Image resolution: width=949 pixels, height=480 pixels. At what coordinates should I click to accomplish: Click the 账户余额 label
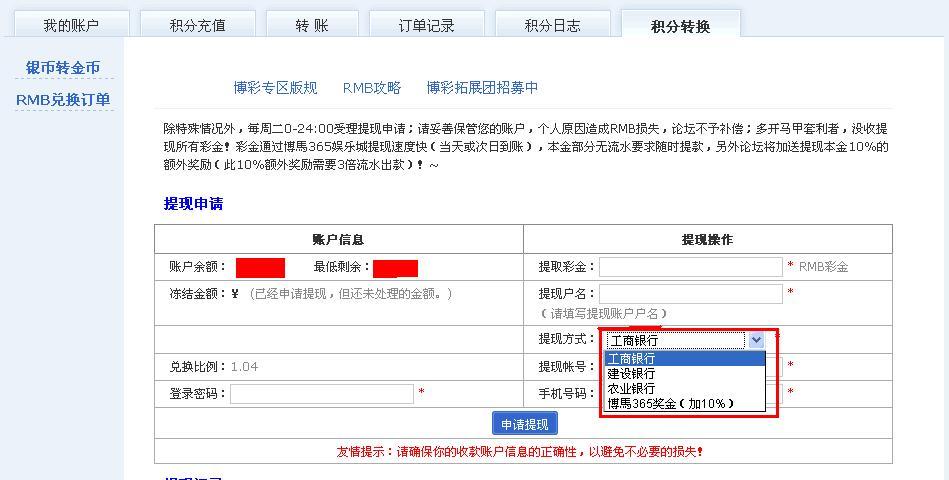pos(198,267)
